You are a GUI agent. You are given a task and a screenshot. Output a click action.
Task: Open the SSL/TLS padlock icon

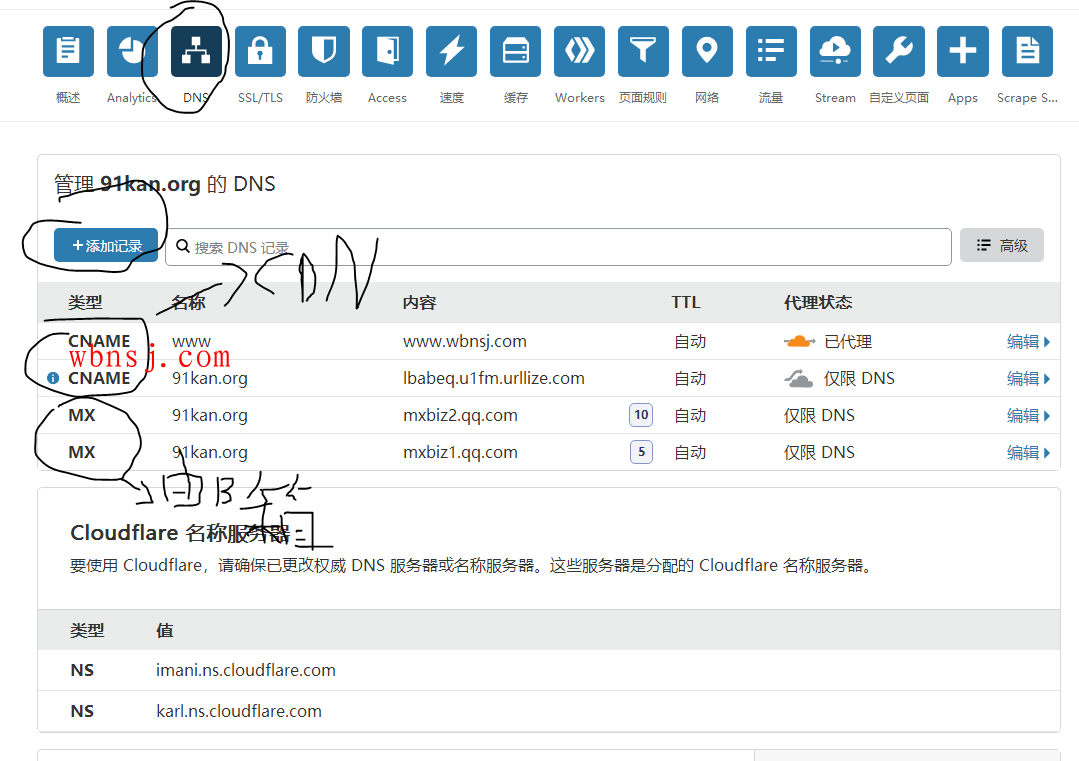pos(260,52)
